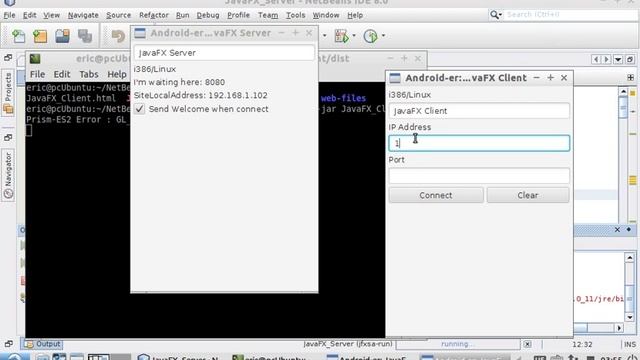
Task: Show opened documents list dropdown
Action: (618, 60)
